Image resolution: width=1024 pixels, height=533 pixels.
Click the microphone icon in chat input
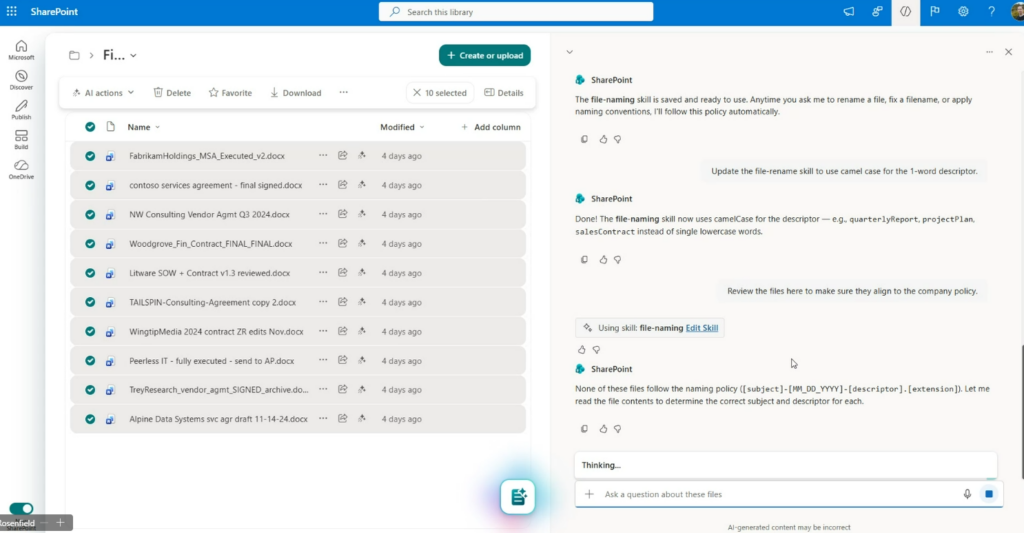click(967, 494)
